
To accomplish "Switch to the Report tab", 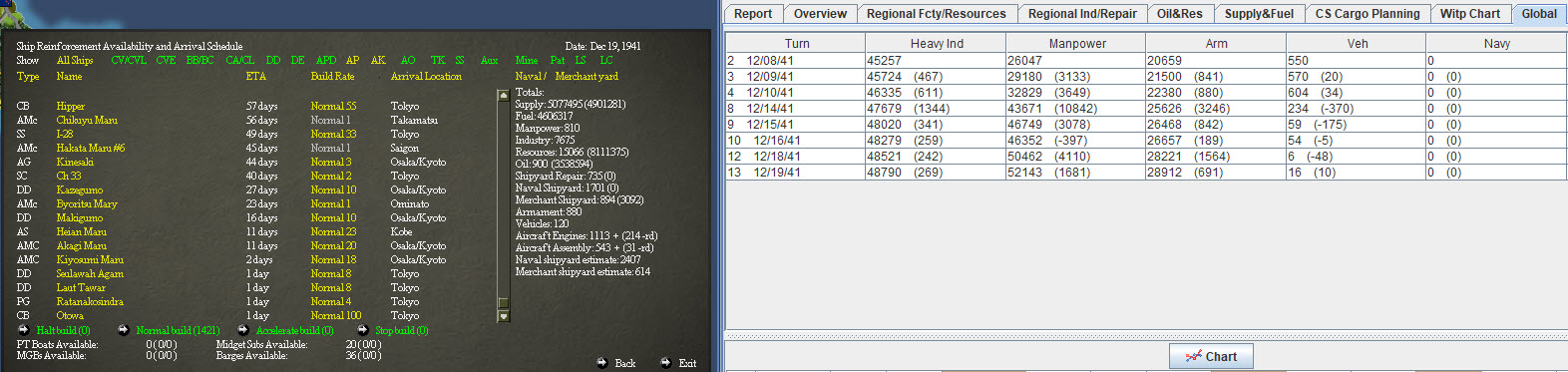I will tap(753, 14).
